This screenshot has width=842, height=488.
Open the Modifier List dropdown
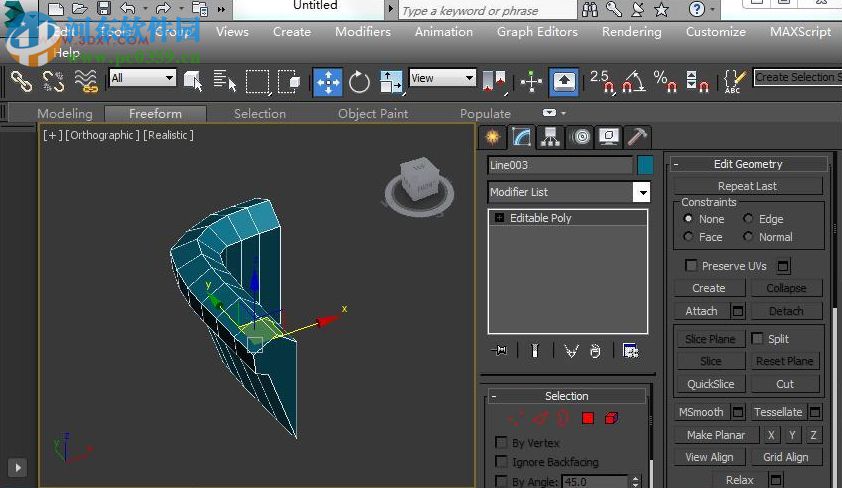(642, 192)
